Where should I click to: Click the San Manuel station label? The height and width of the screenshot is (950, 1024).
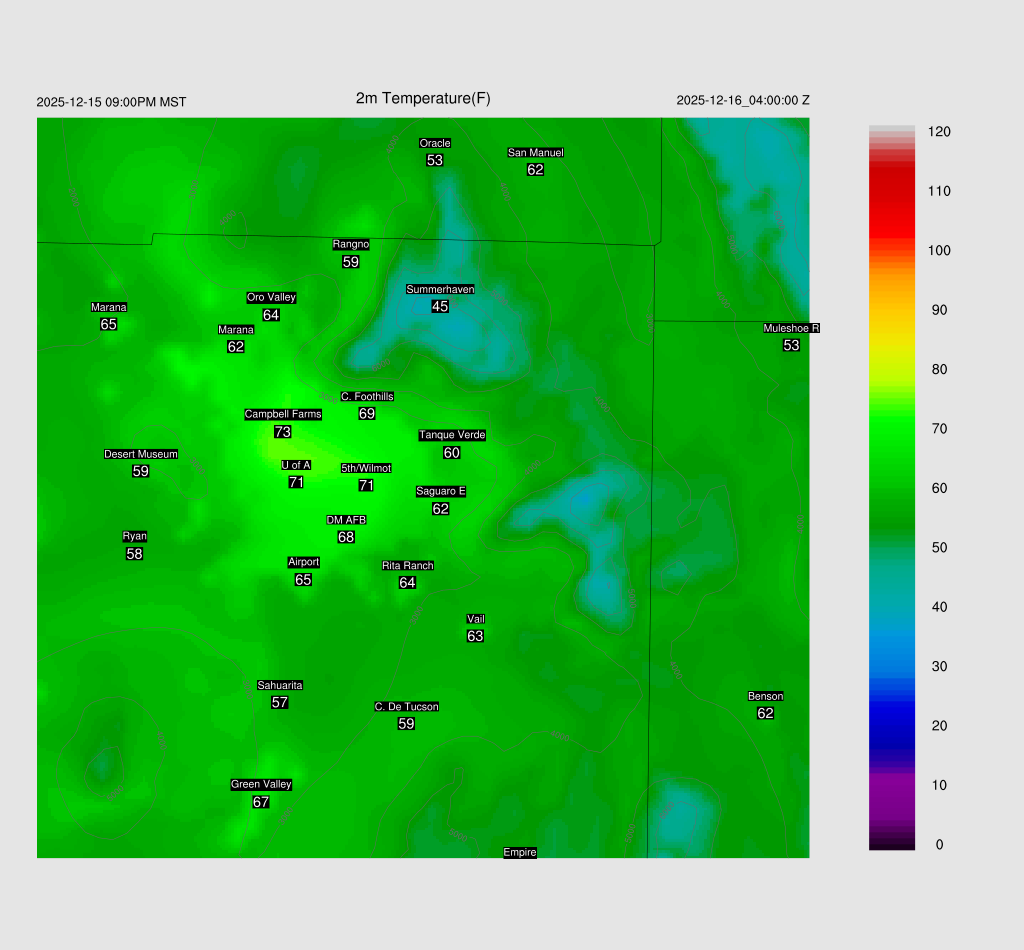pos(535,153)
